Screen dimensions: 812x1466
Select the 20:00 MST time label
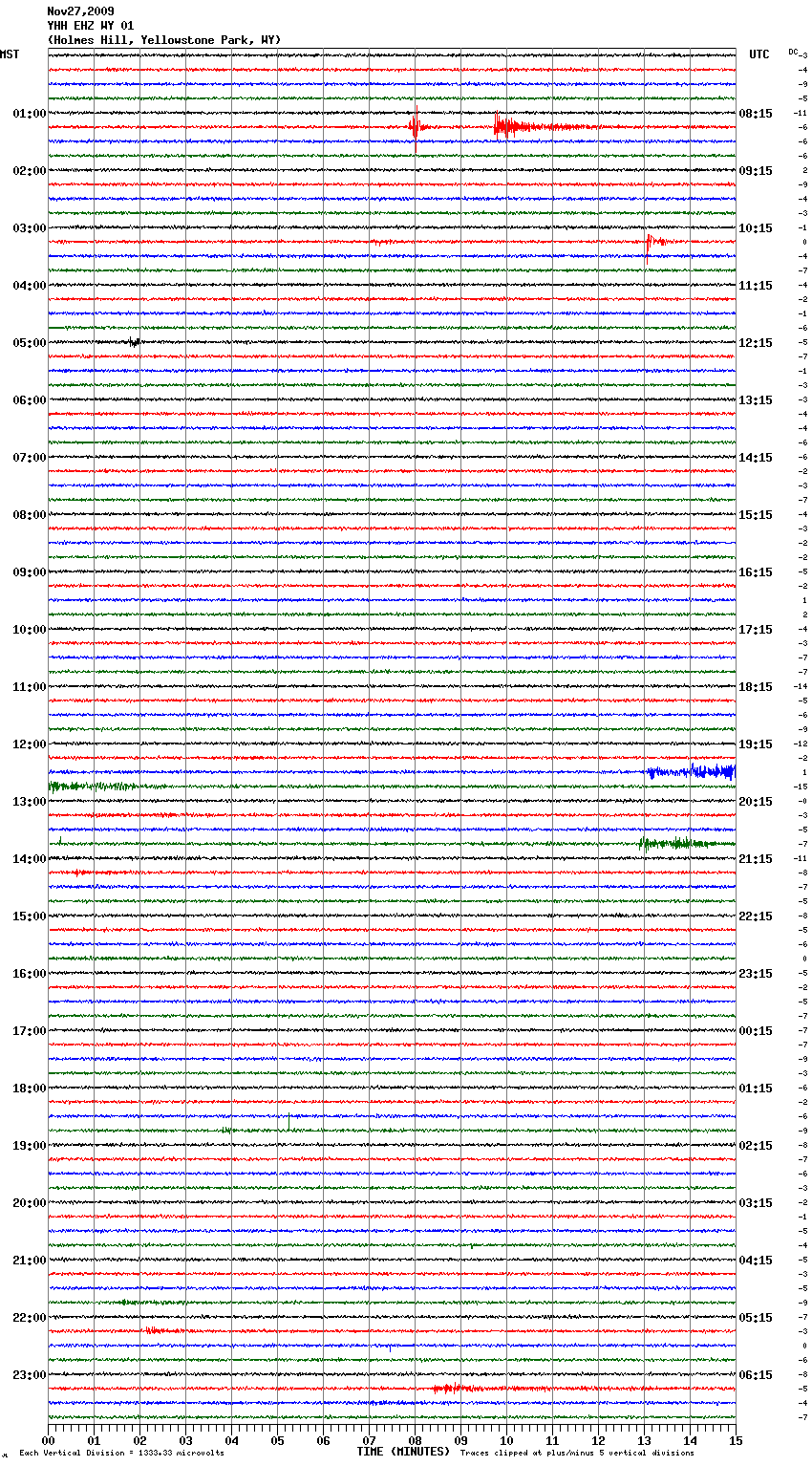click(30, 1203)
